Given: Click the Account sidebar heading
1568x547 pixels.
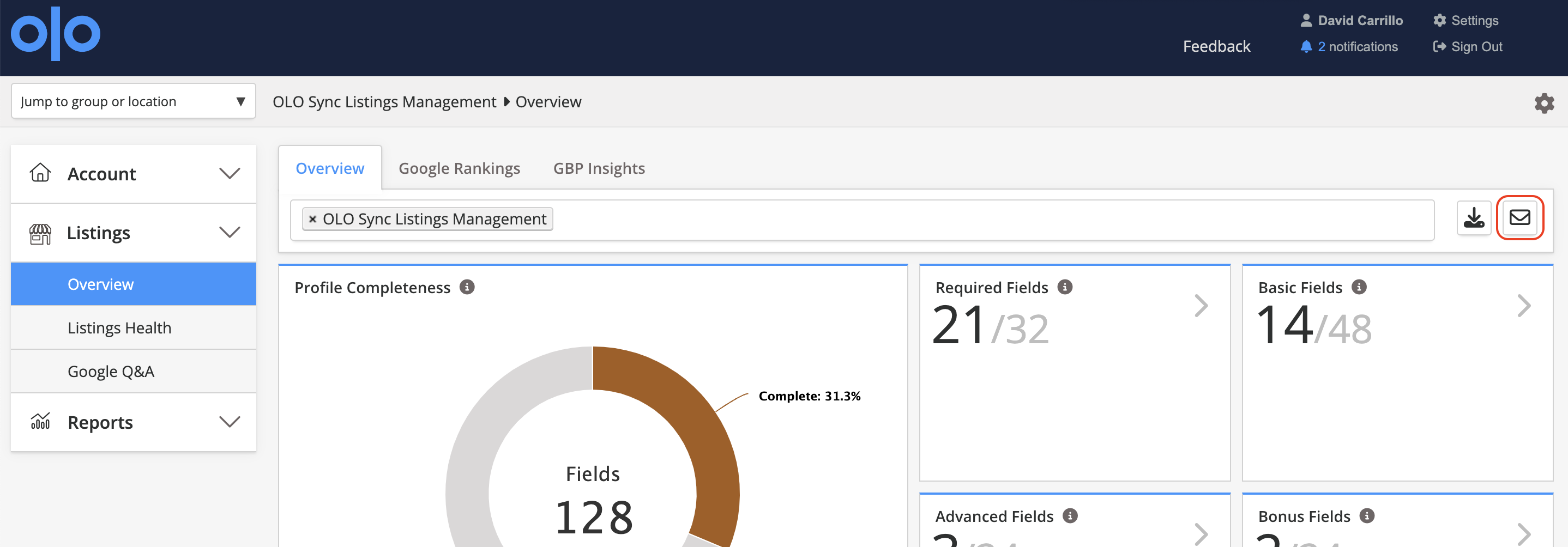Looking at the screenshot, I should [101, 174].
